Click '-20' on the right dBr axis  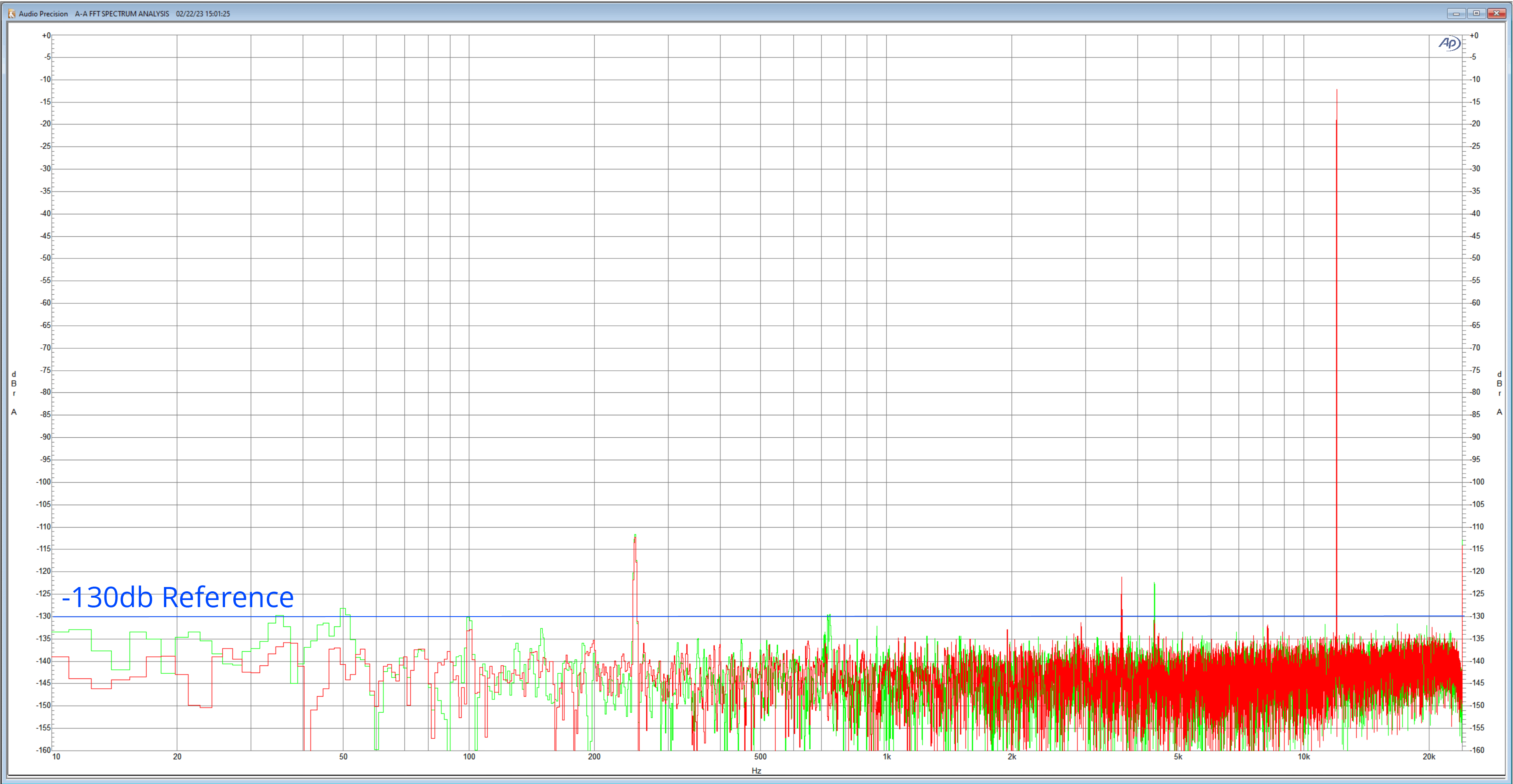(x=1475, y=123)
